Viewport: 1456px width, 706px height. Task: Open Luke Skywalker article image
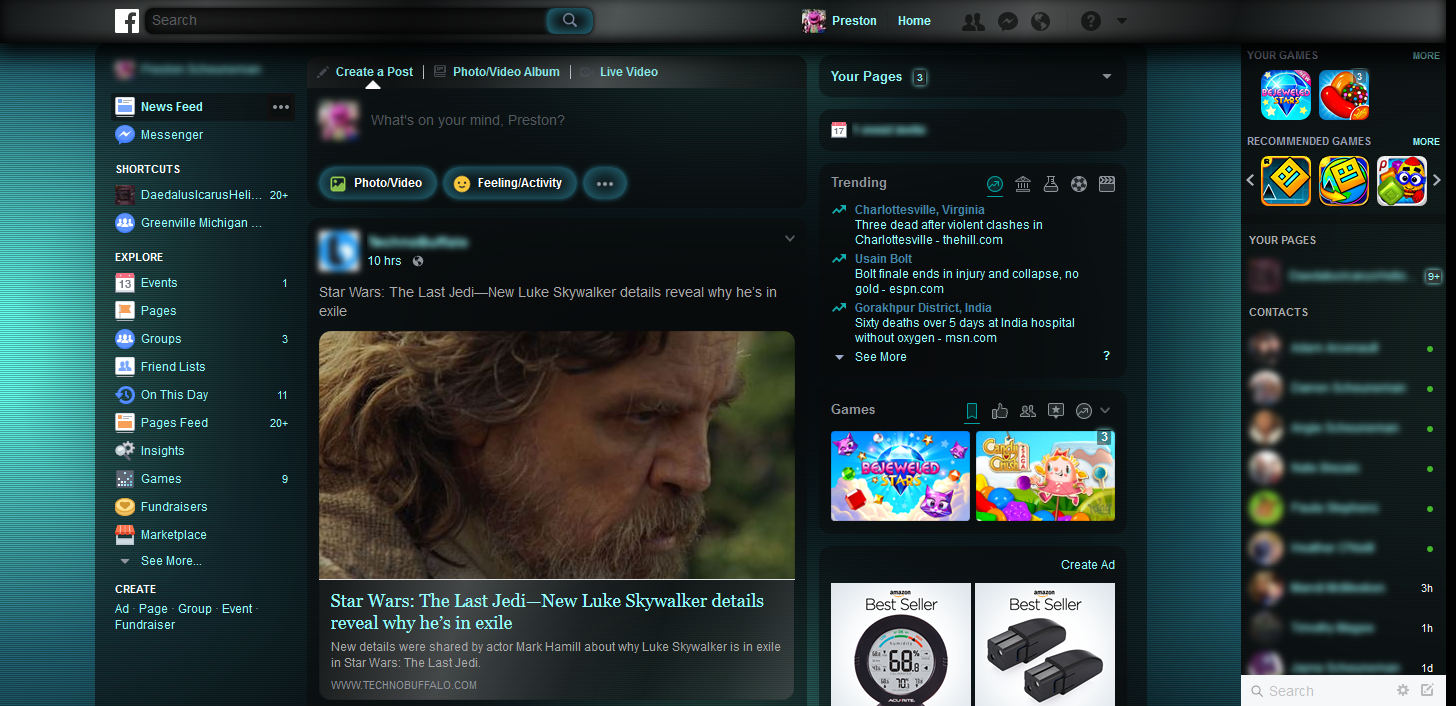coord(557,455)
